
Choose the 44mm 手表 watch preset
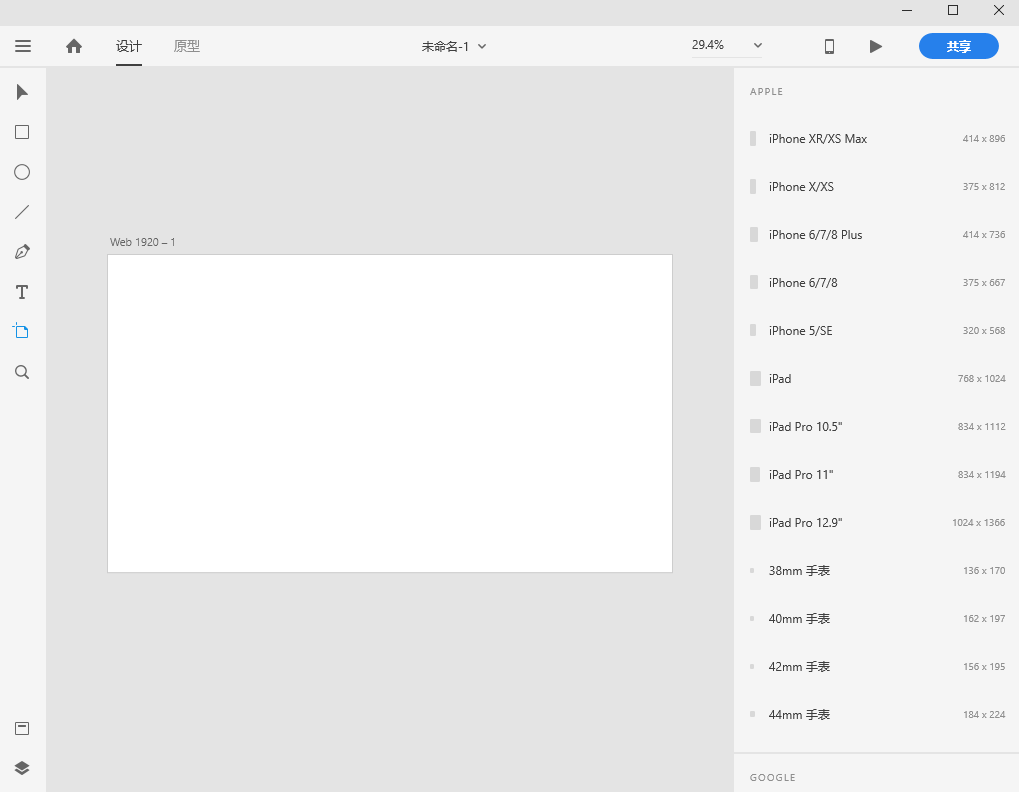point(877,715)
